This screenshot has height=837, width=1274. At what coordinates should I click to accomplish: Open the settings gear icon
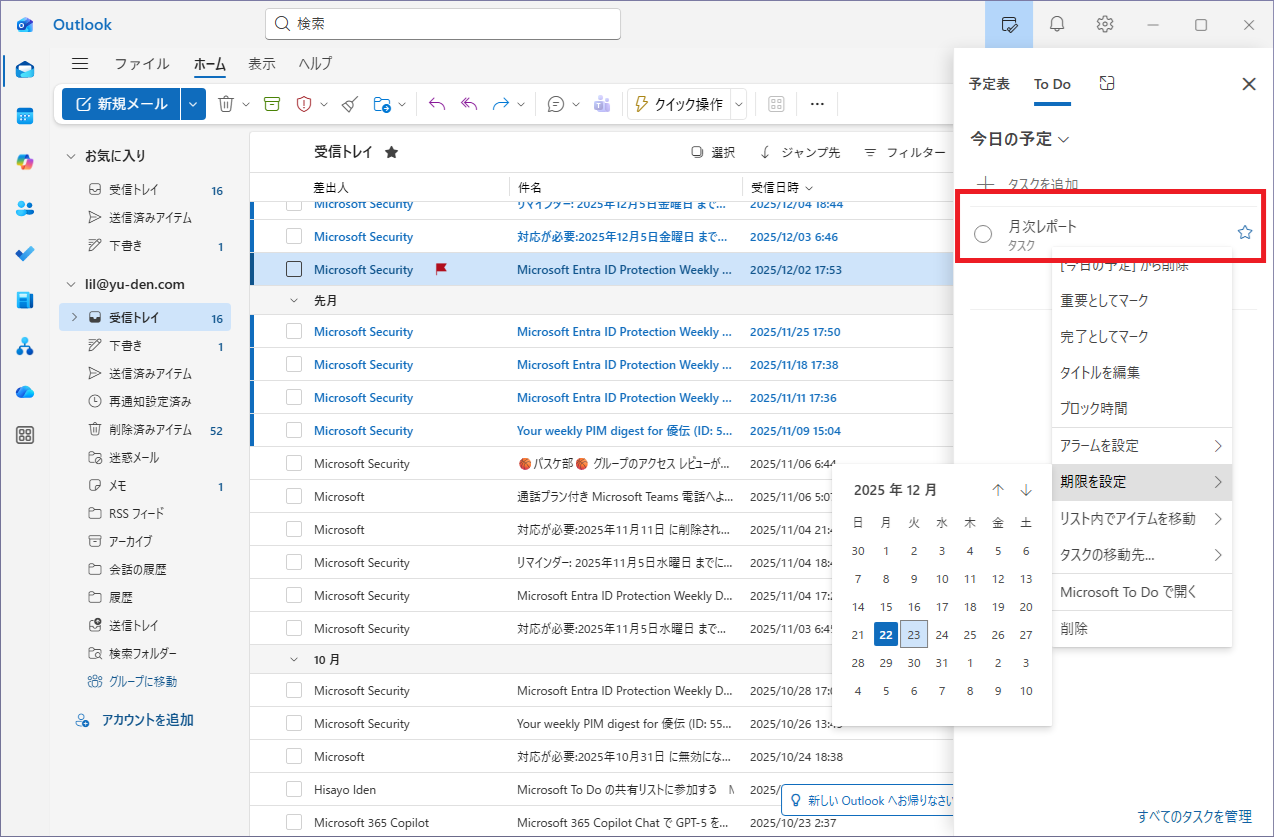pos(1105,24)
